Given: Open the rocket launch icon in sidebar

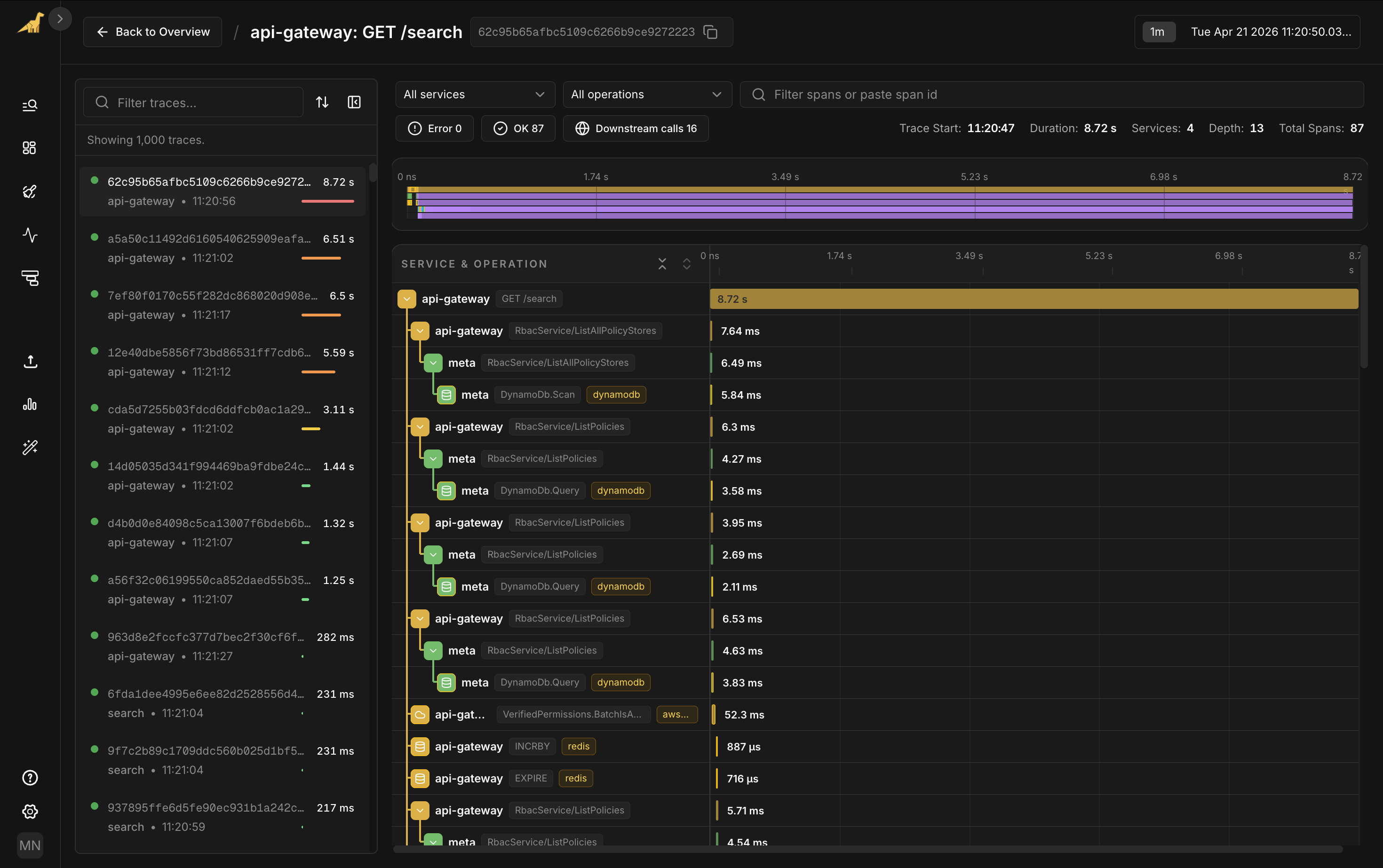Looking at the screenshot, I should [30, 192].
